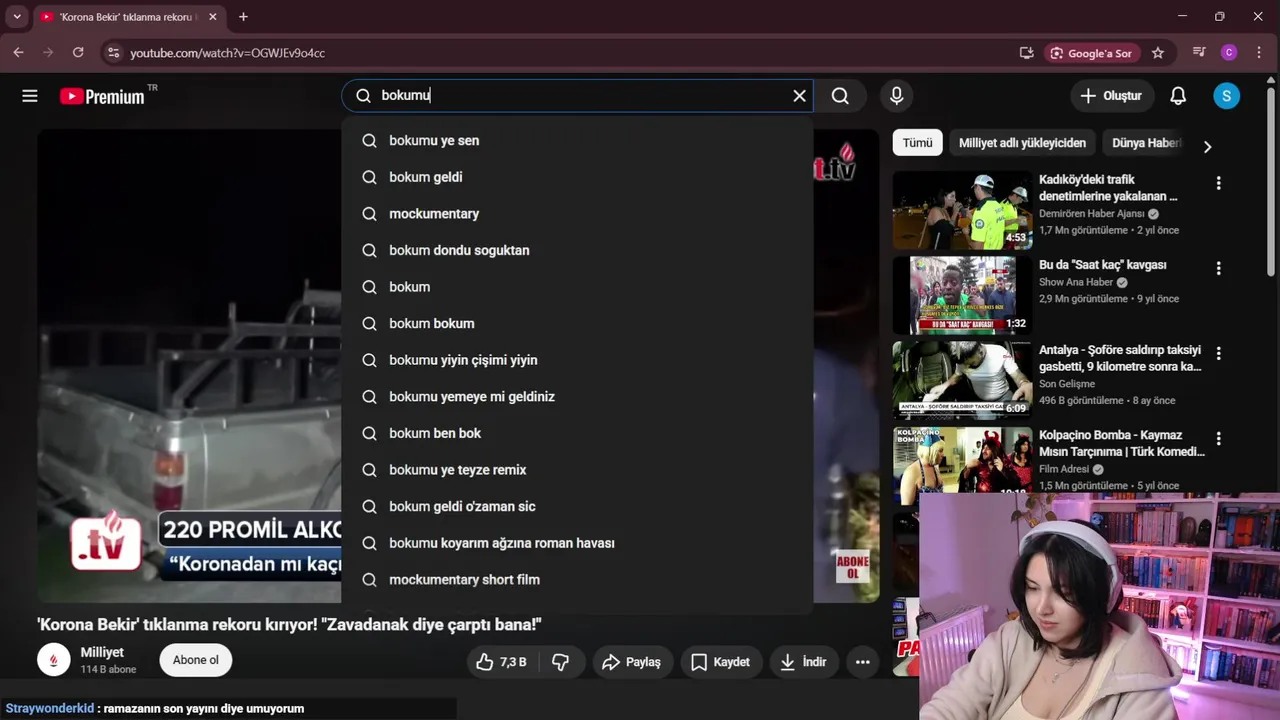Open the Chrome three-dot menu
This screenshot has height=720, width=1280.
pos(1259,53)
